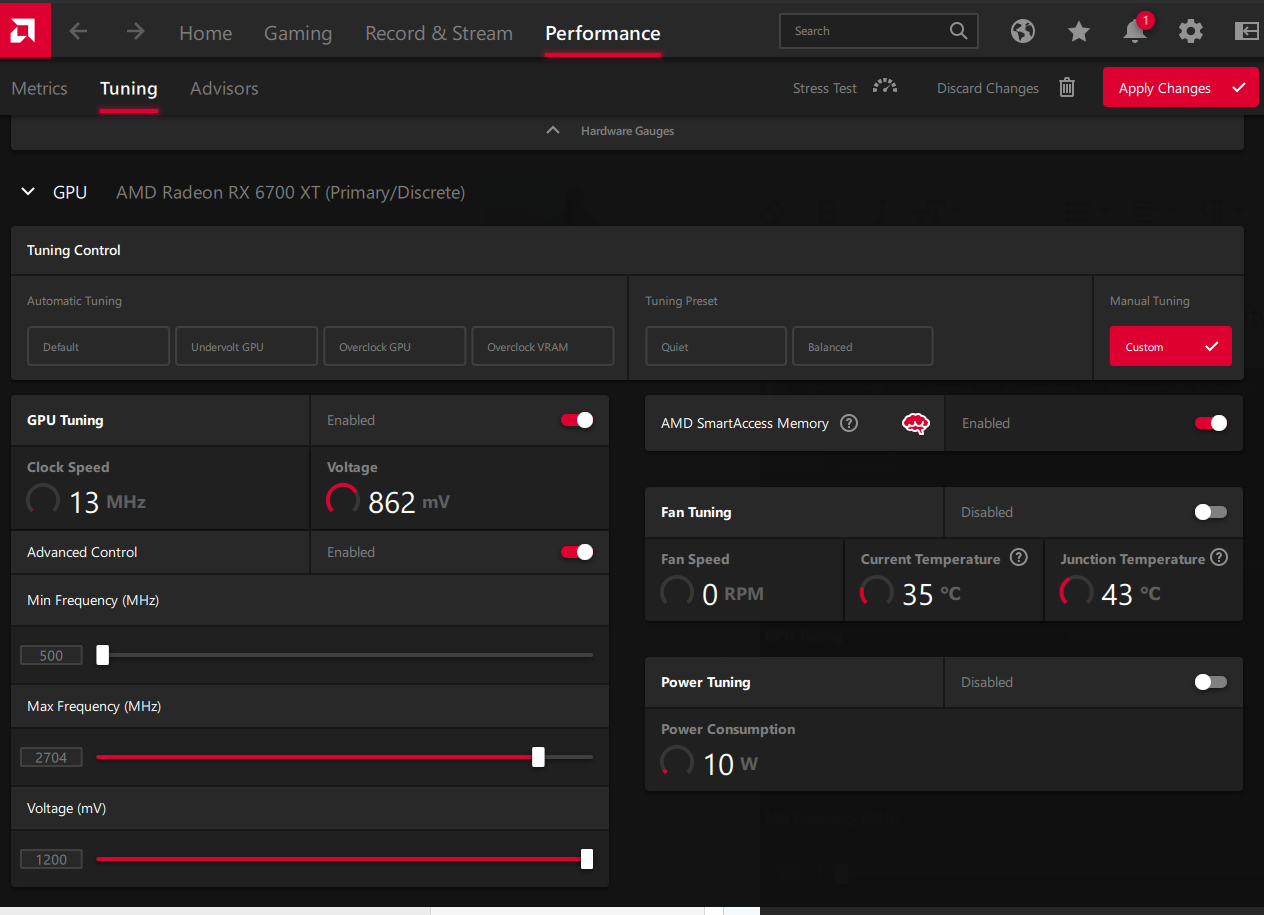Open favorites star icon
The image size is (1264, 915).
[1078, 31]
